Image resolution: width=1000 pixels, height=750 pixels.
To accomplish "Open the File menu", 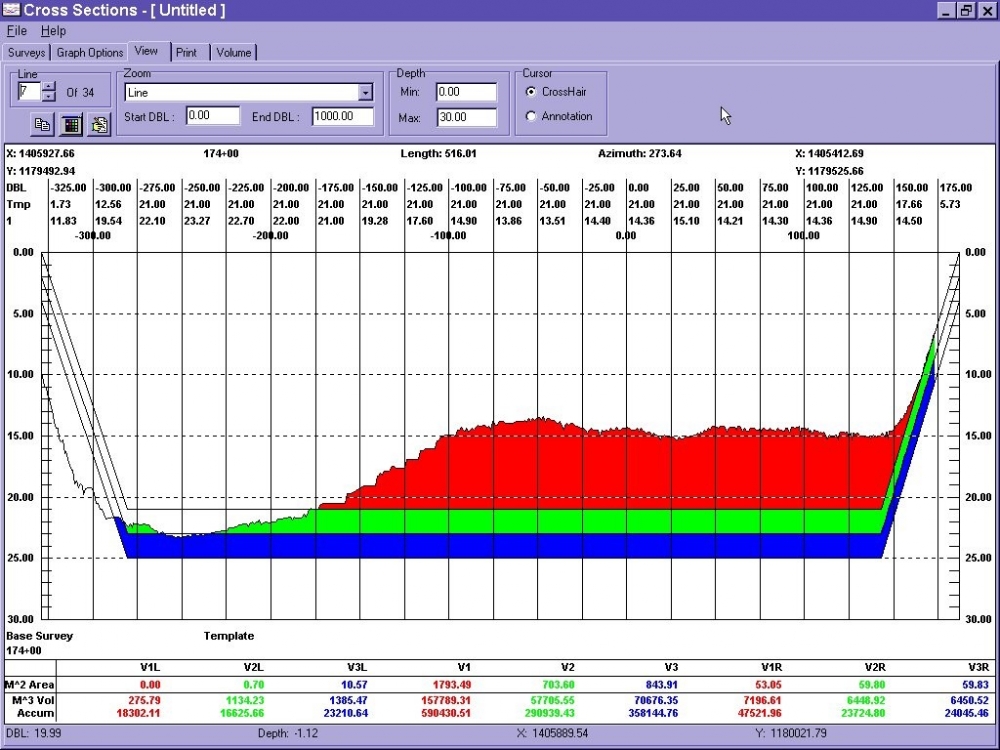I will point(17,31).
